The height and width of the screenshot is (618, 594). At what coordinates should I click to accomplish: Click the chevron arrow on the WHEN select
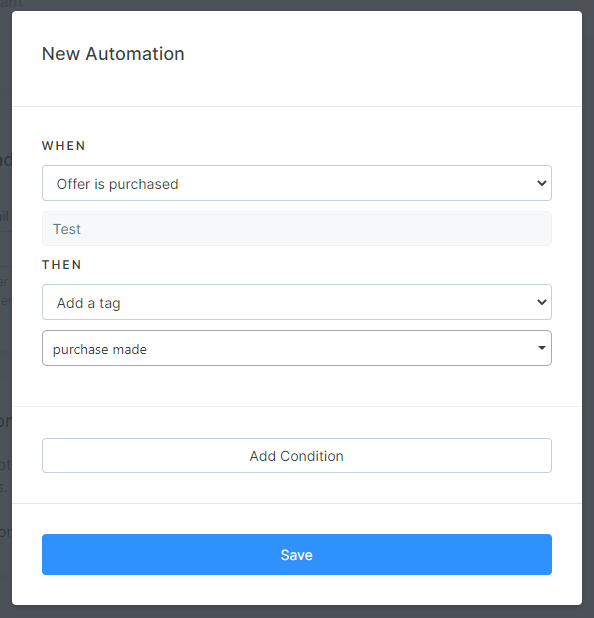coord(542,183)
